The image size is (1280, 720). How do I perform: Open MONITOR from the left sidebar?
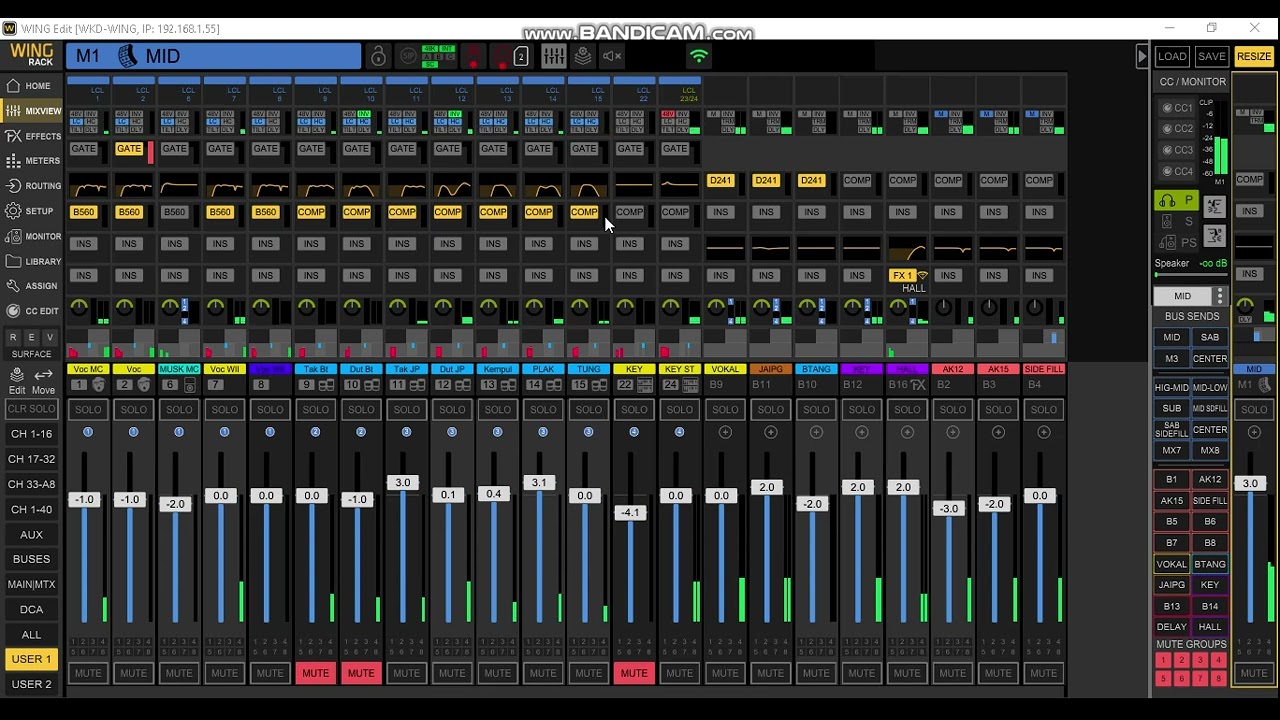32,236
